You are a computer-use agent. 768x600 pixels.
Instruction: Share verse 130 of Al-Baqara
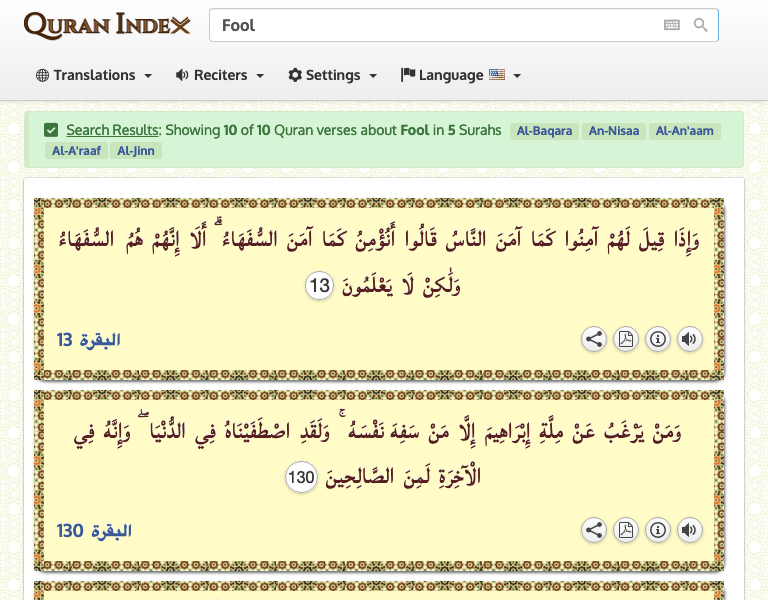(x=594, y=530)
